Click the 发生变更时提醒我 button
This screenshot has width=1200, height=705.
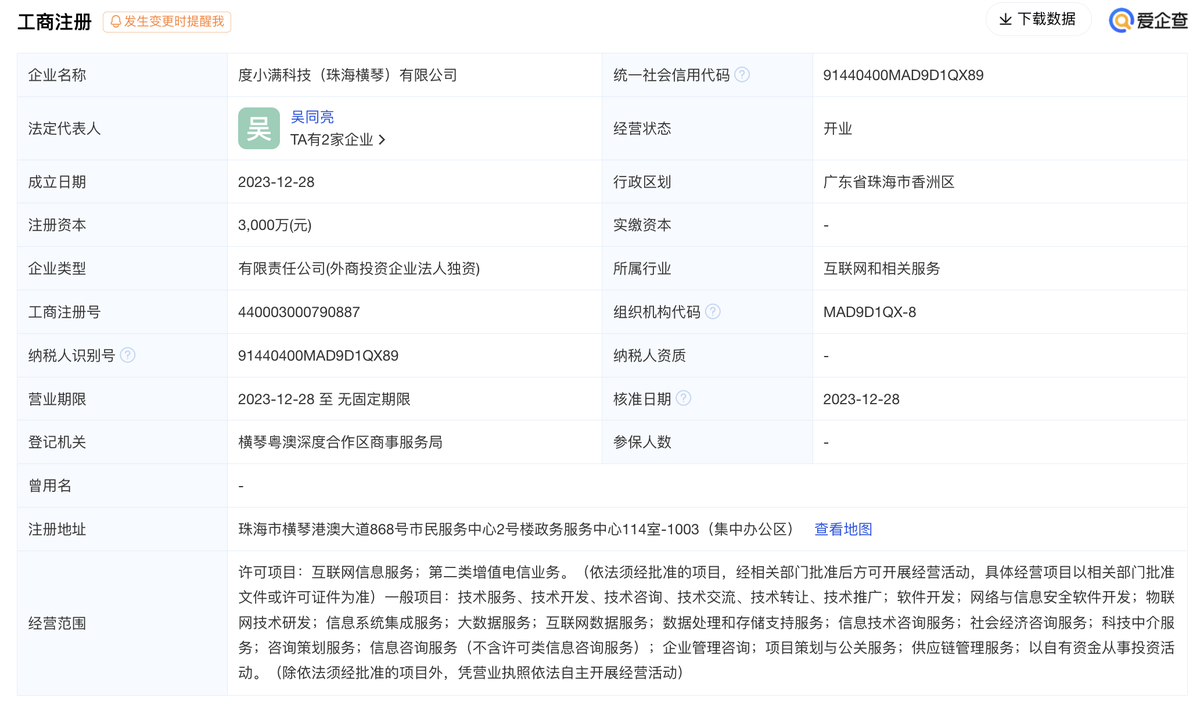[x=167, y=21]
